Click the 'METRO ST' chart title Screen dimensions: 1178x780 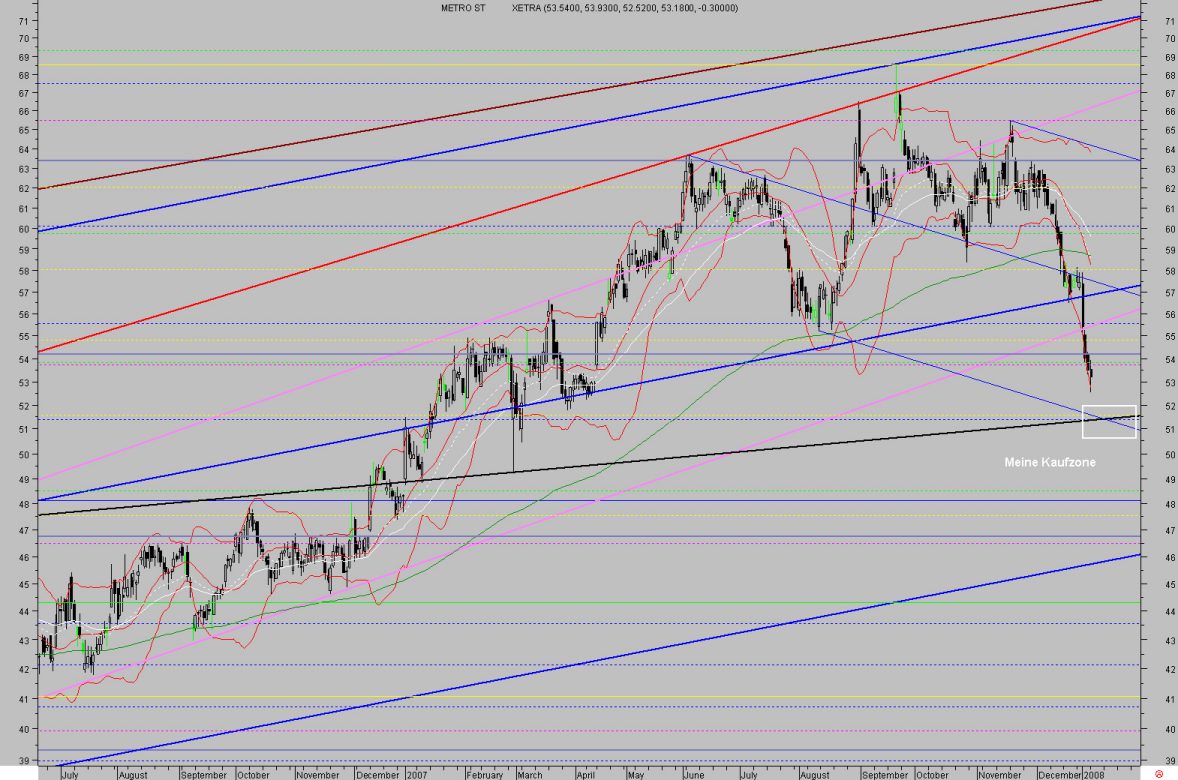[x=463, y=8]
